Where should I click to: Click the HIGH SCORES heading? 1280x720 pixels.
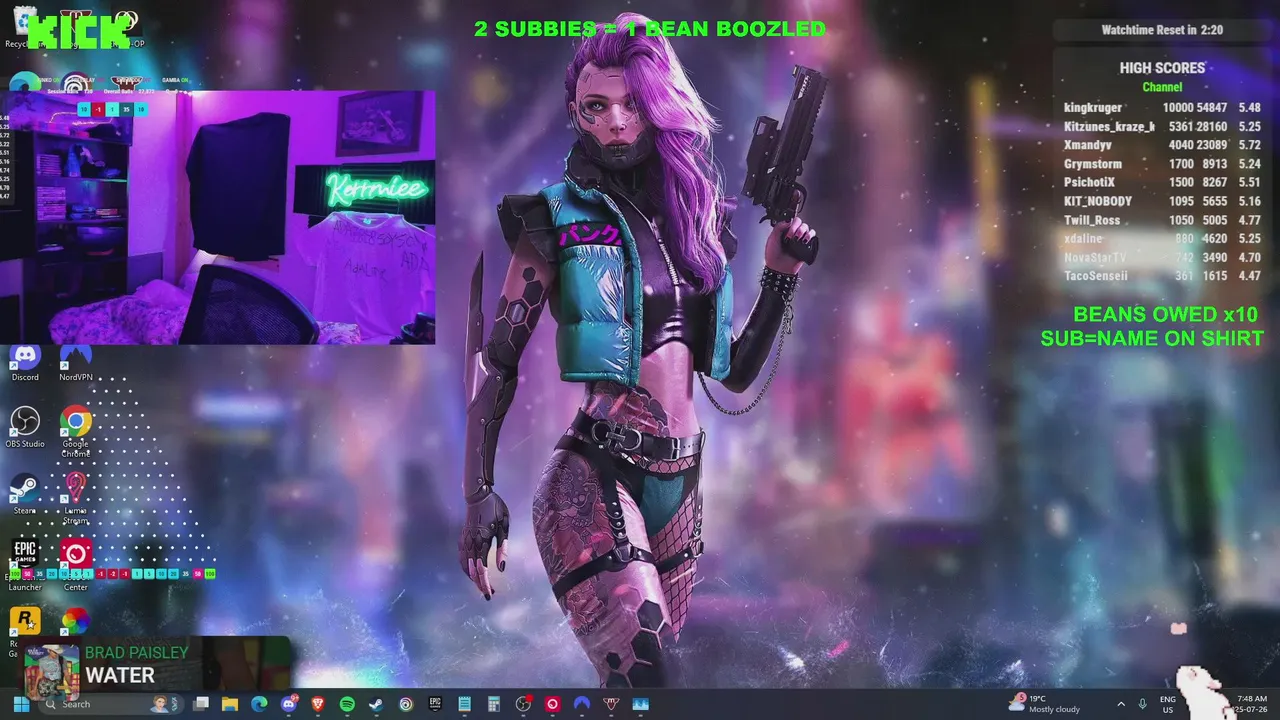click(x=1162, y=68)
